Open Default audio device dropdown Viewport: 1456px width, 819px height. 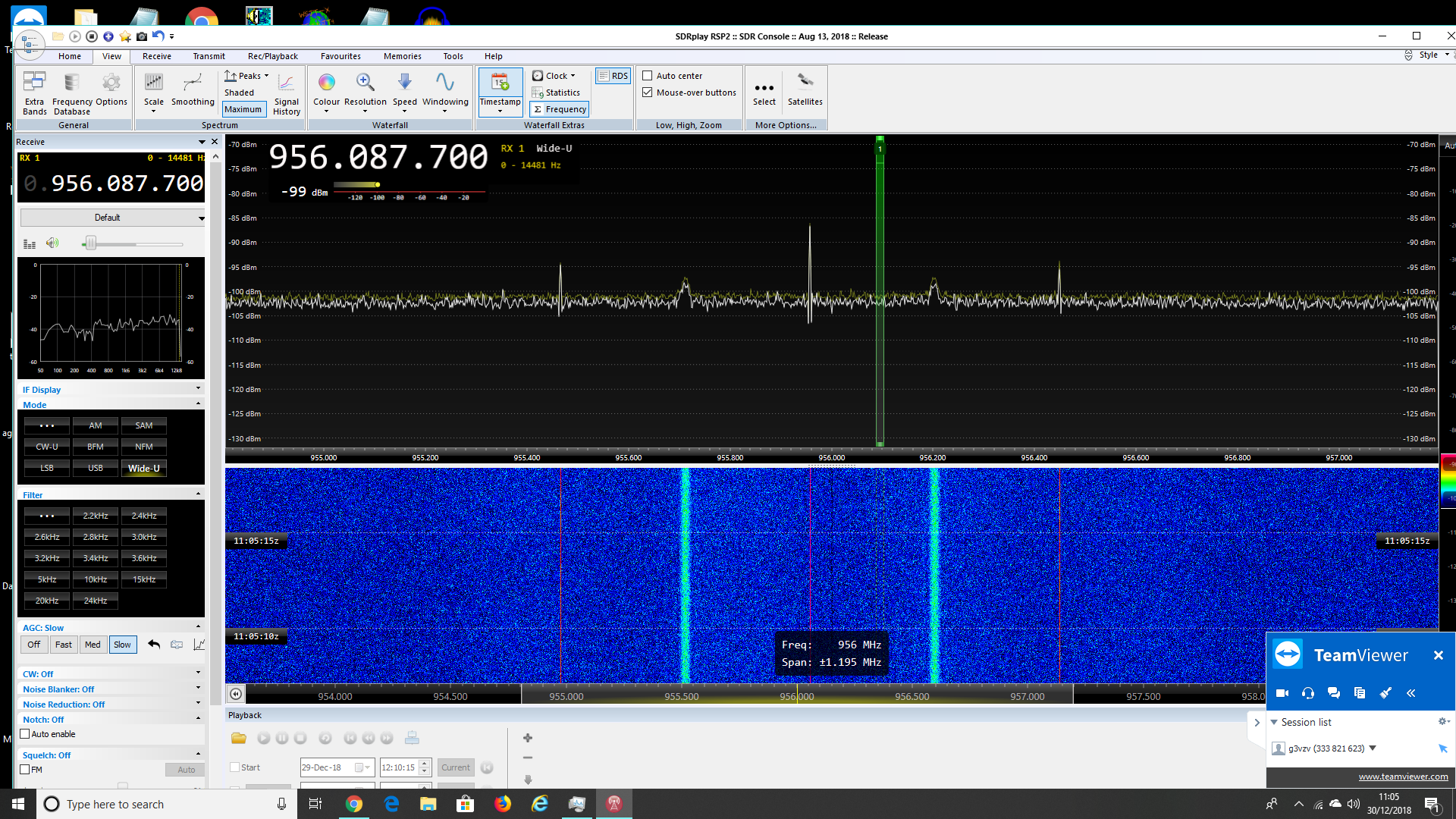[x=113, y=218]
